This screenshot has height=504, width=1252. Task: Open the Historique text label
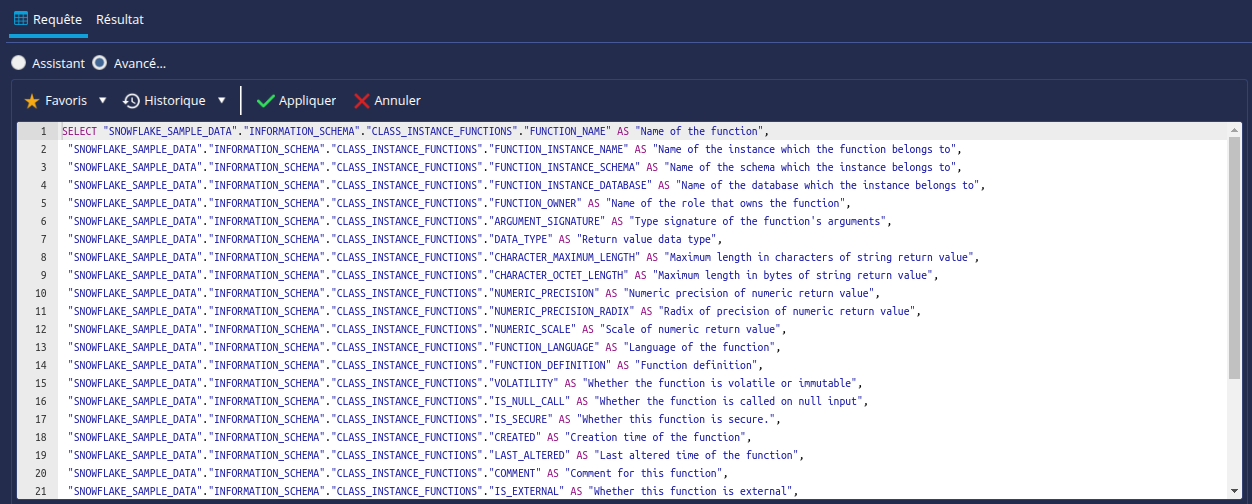(x=174, y=101)
